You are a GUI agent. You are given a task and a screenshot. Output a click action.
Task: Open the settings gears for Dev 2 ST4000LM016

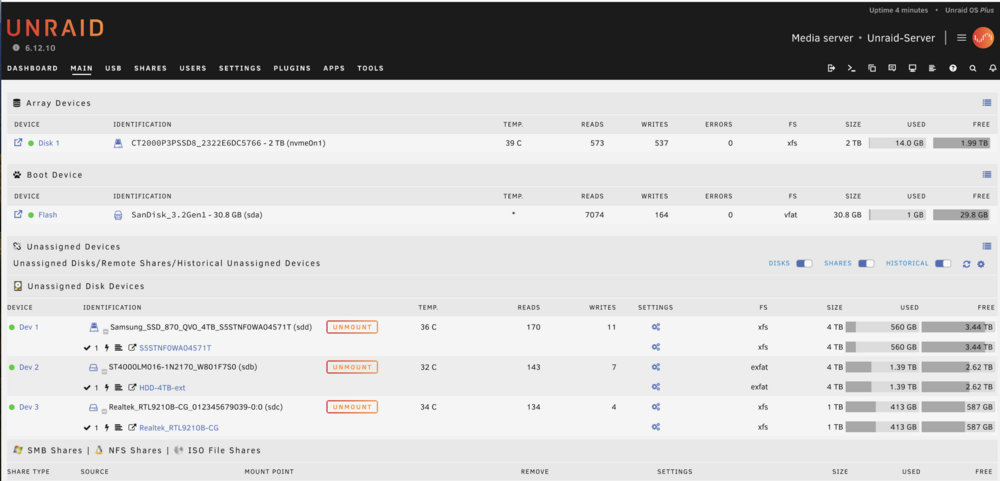(x=656, y=367)
